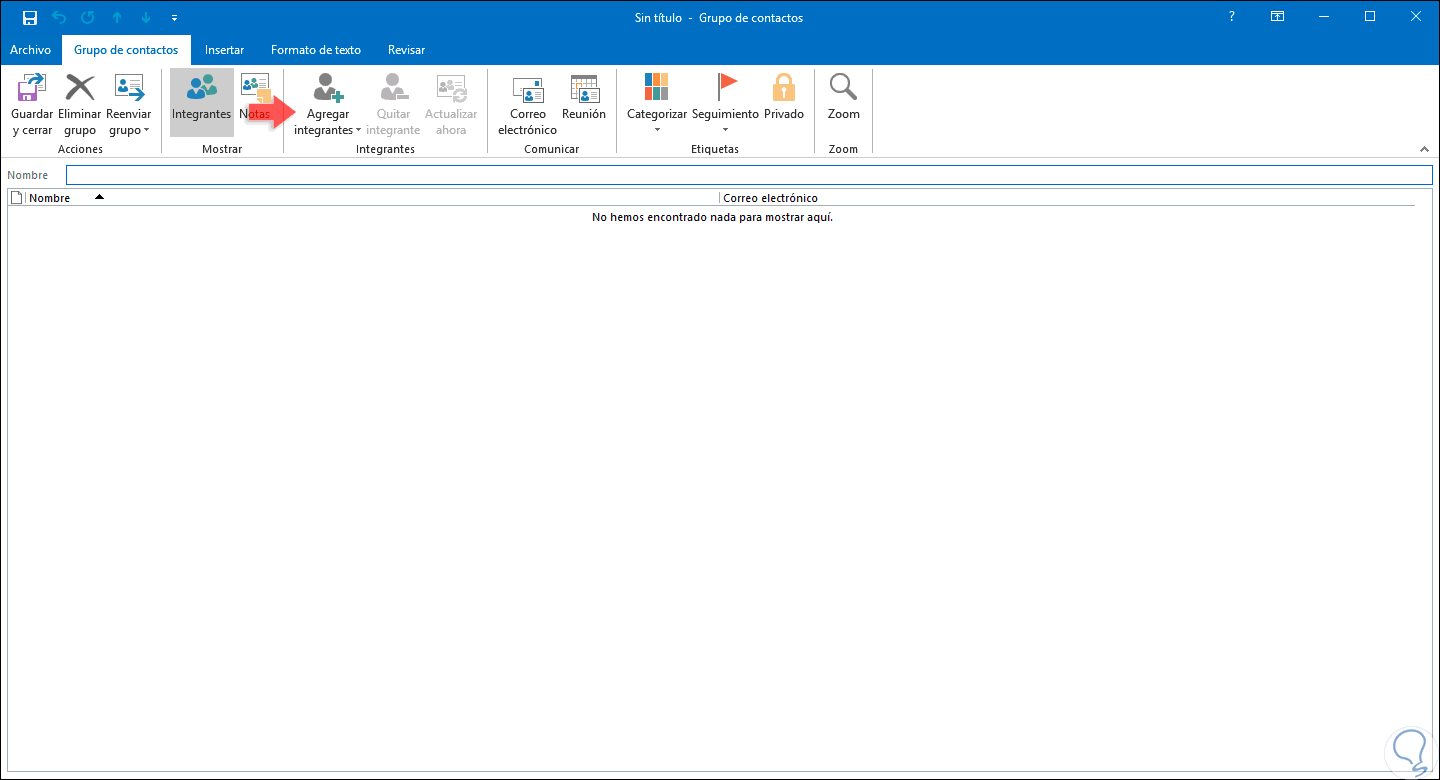Click Guardar y cerrar button
The width and height of the screenshot is (1440, 780).
(x=32, y=105)
